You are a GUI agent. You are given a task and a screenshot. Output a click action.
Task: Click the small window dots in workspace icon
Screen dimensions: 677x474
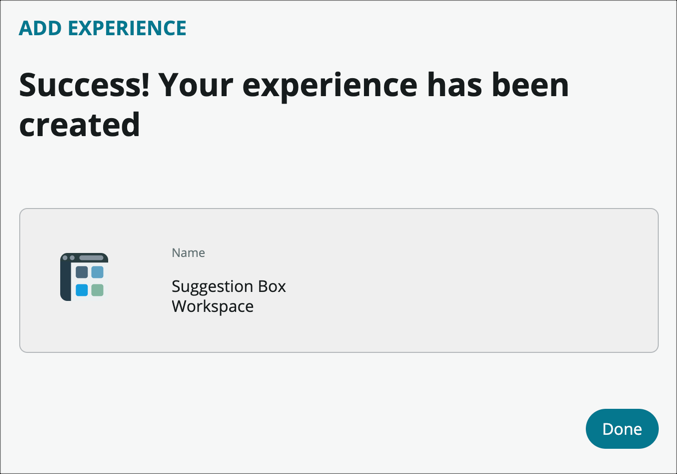pos(69,258)
